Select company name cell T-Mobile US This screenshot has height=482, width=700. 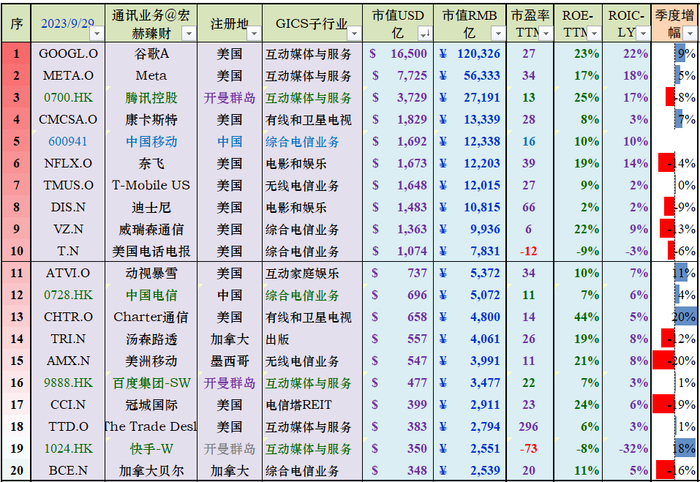coord(151,185)
